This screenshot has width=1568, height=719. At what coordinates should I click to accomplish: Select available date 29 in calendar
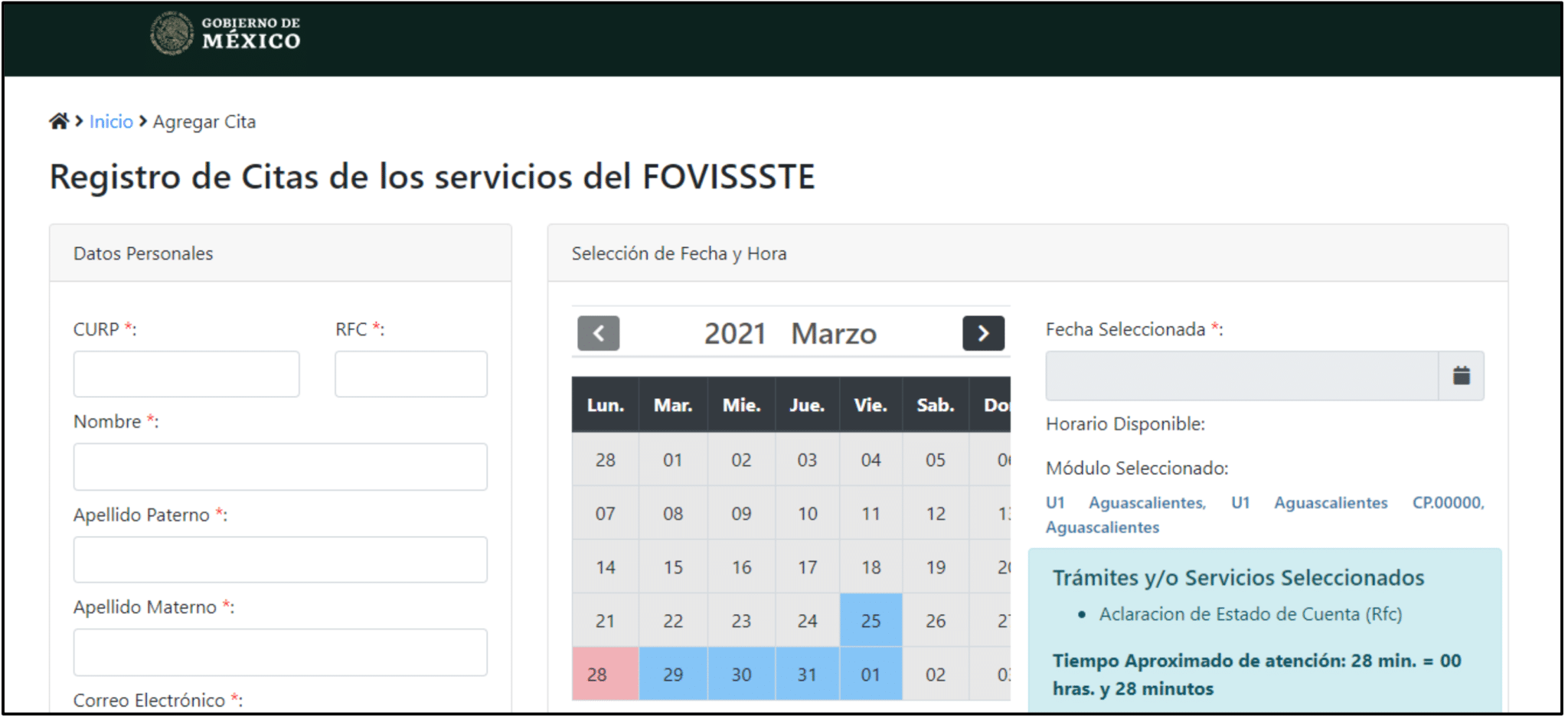tap(673, 674)
